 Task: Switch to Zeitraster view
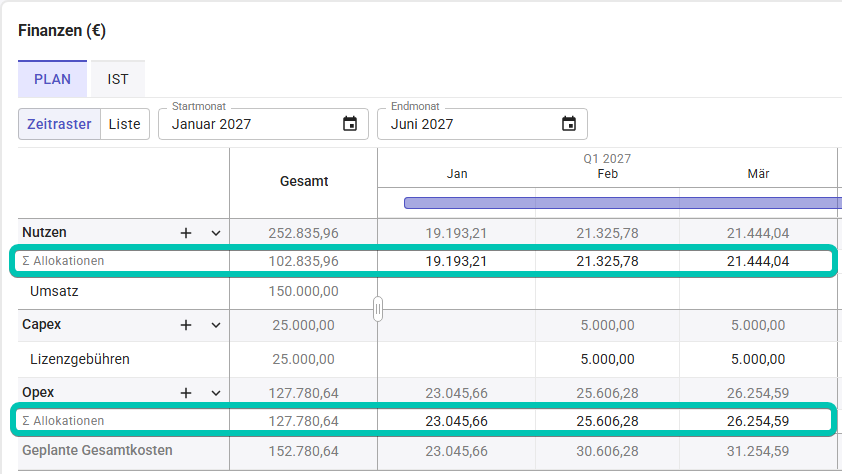tap(59, 124)
